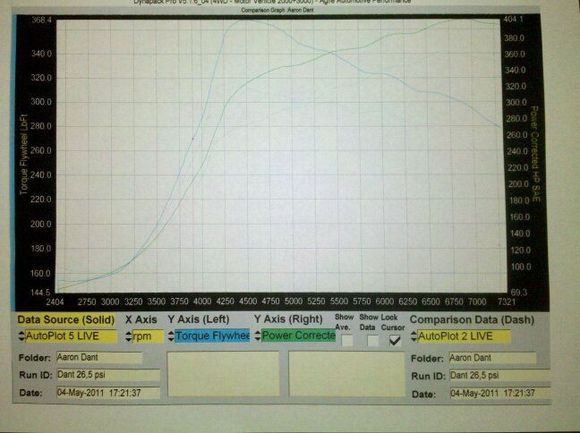Click the 'Comparison Data (Dash)' heading
The width and height of the screenshot is (580, 433).
pyautogui.click(x=472, y=320)
